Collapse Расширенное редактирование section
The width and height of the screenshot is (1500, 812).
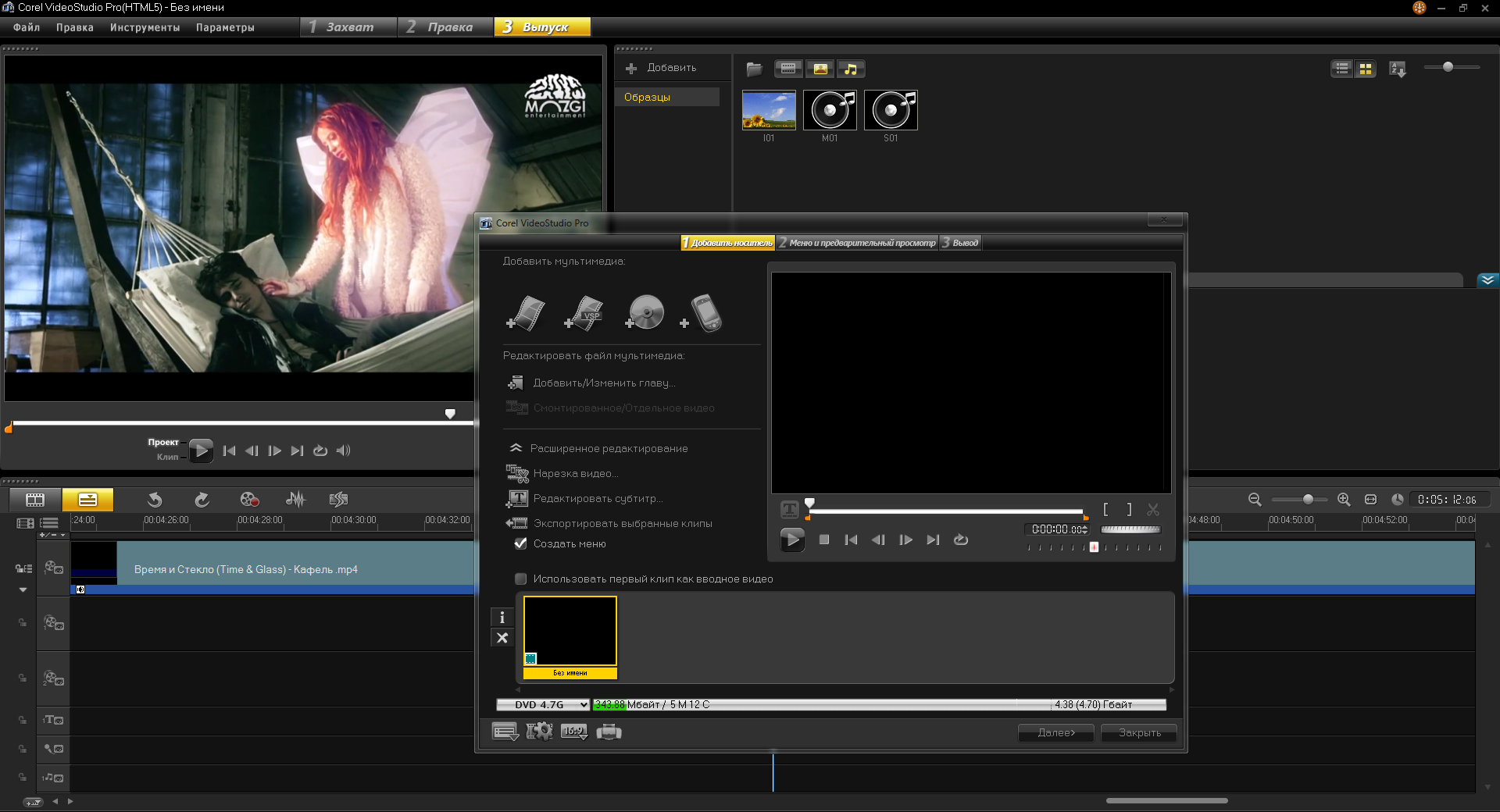tap(516, 448)
